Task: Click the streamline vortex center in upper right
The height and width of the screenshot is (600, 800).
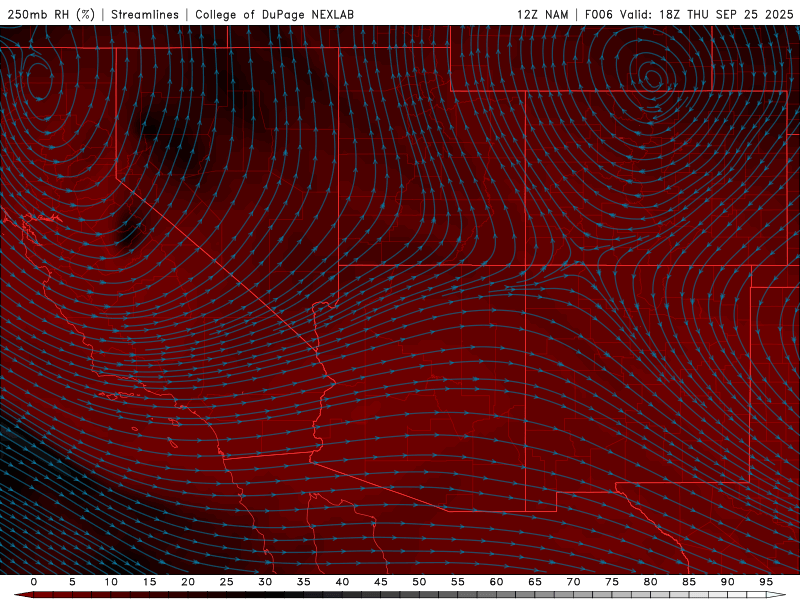Action: pos(654,79)
